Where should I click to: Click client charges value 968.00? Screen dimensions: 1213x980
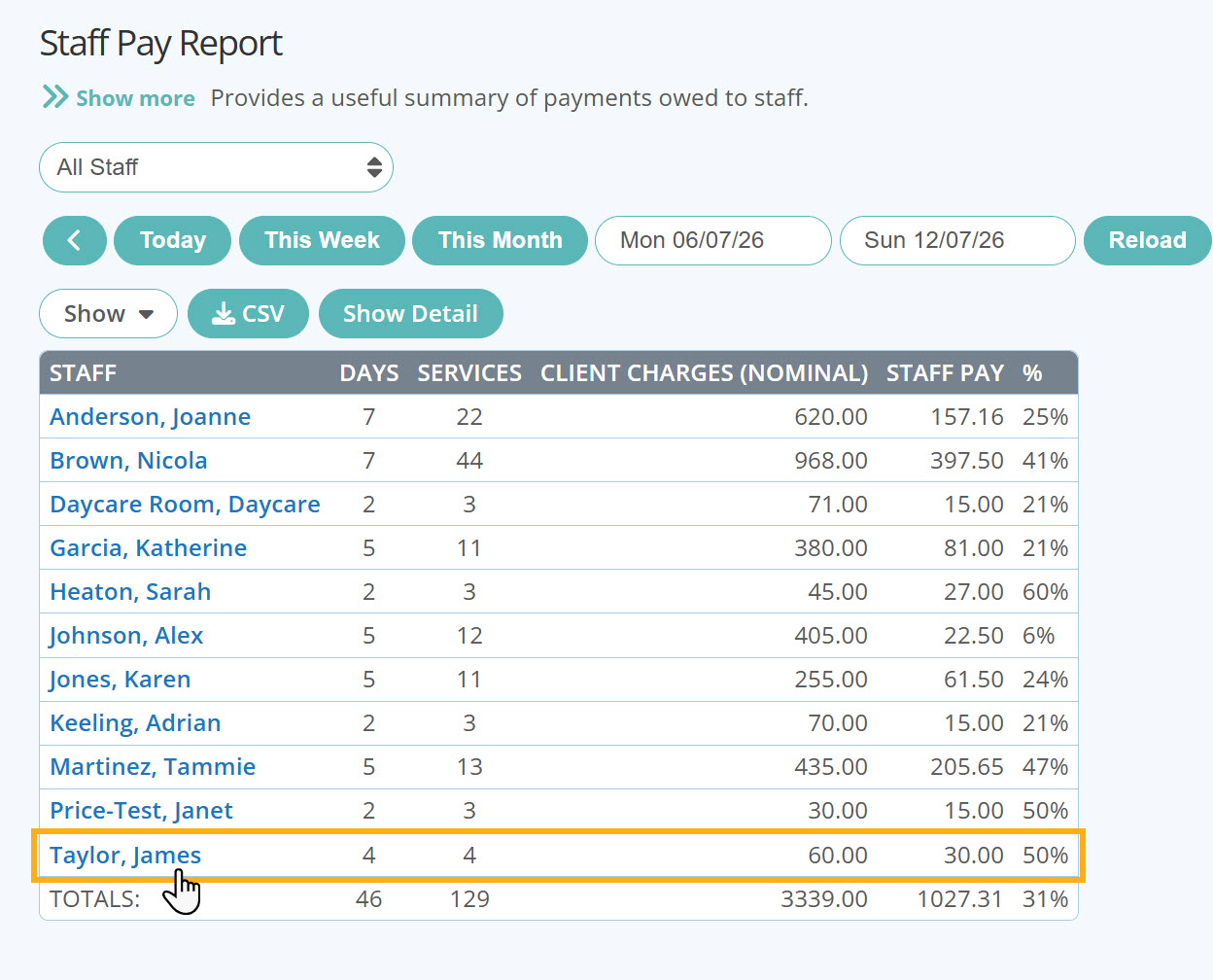831,461
